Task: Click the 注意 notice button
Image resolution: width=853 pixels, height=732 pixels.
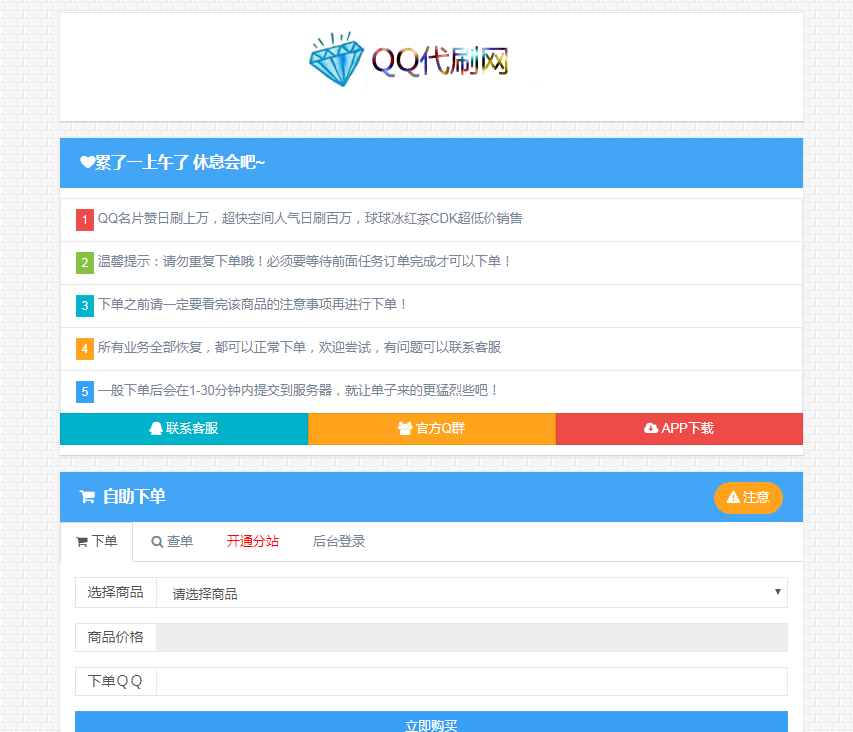Action: click(748, 497)
